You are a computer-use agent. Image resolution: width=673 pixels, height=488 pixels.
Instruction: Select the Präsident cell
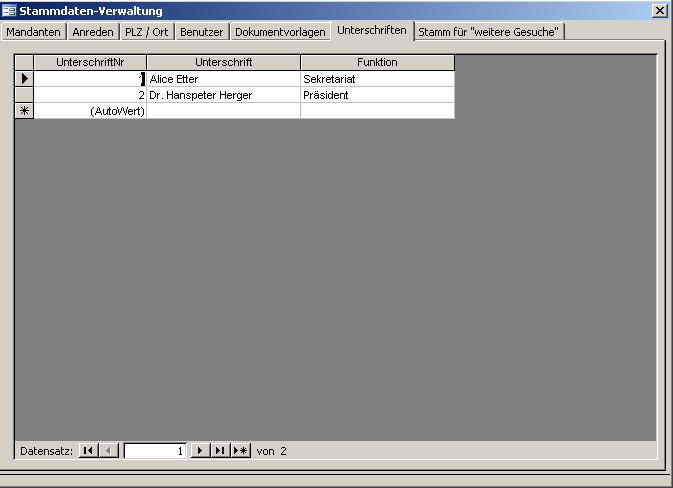point(377,95)
